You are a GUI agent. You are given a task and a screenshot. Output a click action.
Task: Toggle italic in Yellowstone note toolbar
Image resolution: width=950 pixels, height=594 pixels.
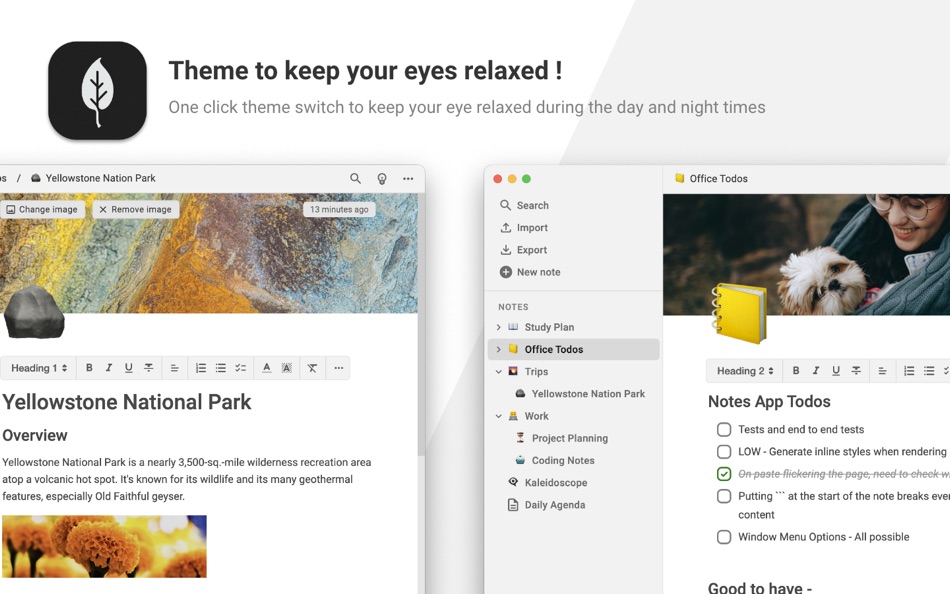[108, 368]
